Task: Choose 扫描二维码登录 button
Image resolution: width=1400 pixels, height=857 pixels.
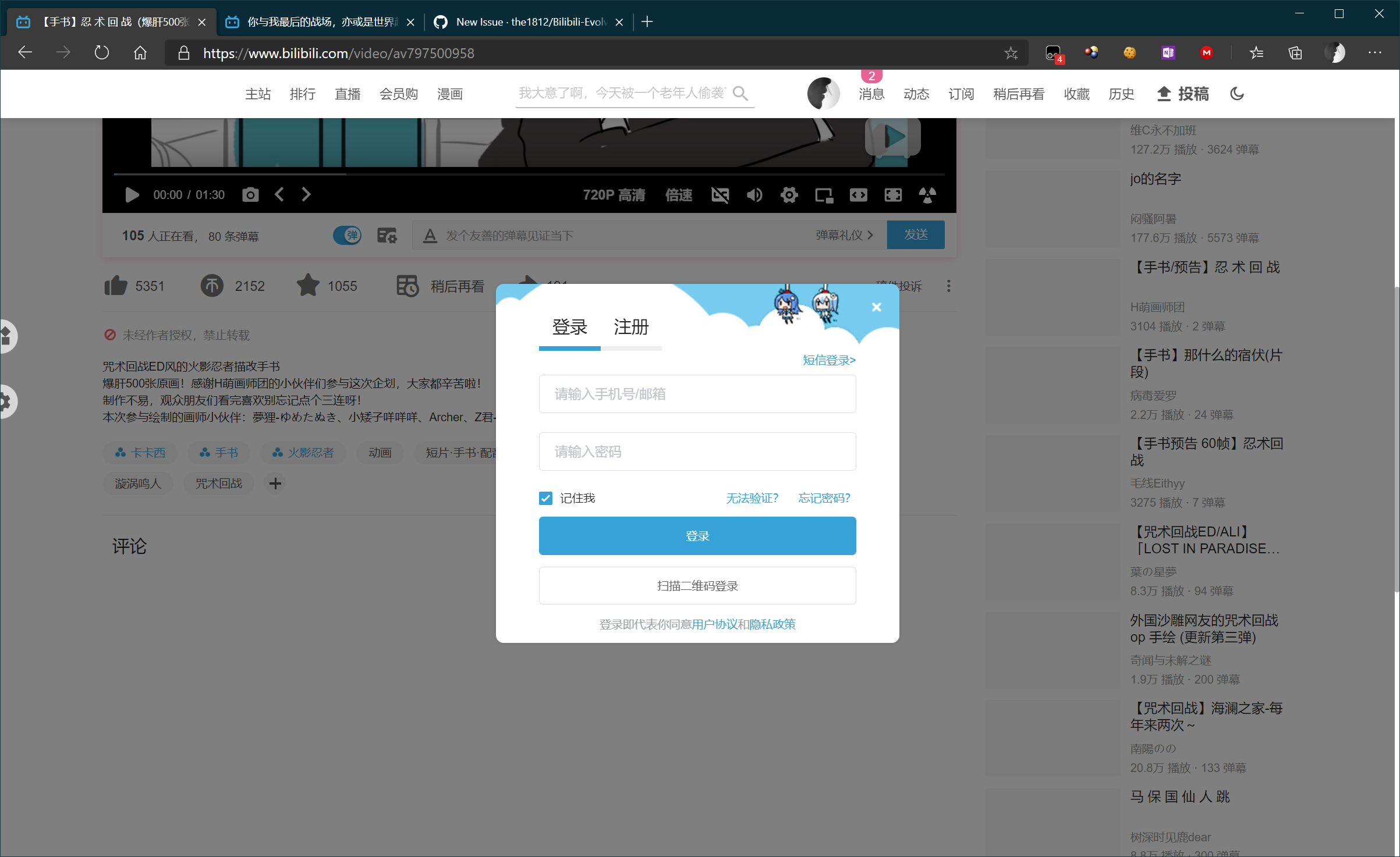Action: point(697,586)
